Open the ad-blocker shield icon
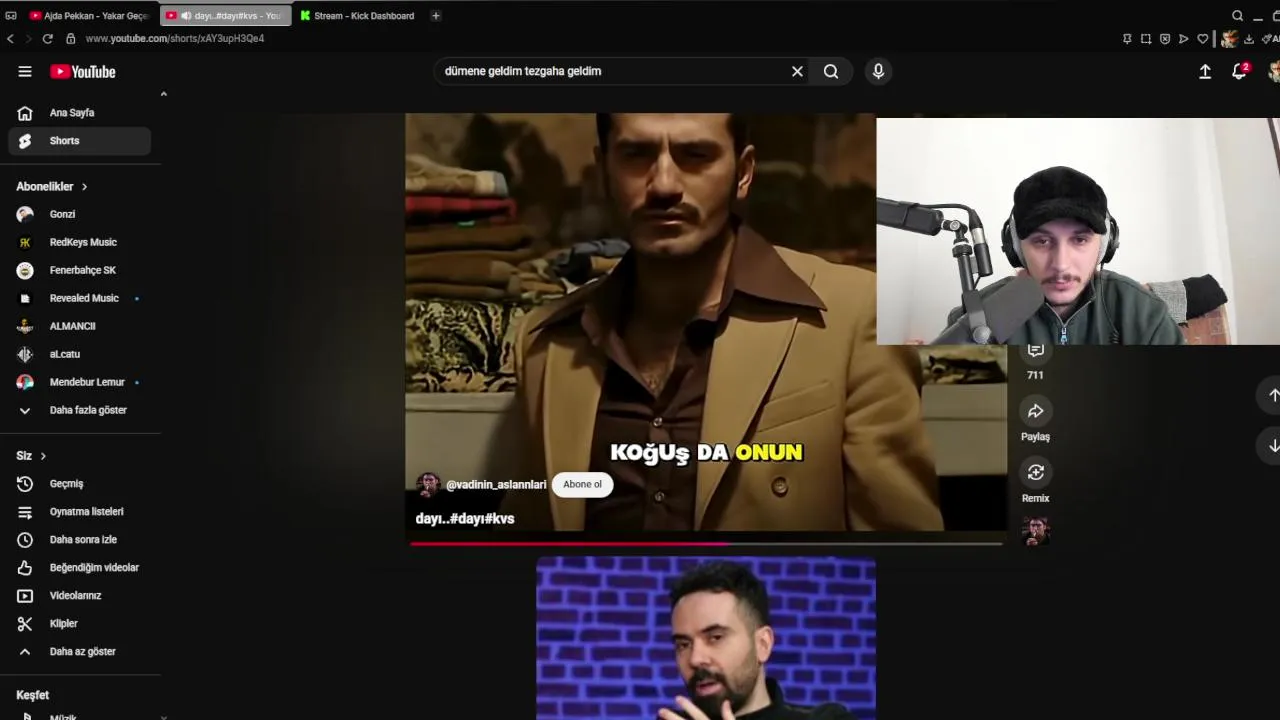 (1165, 39)
